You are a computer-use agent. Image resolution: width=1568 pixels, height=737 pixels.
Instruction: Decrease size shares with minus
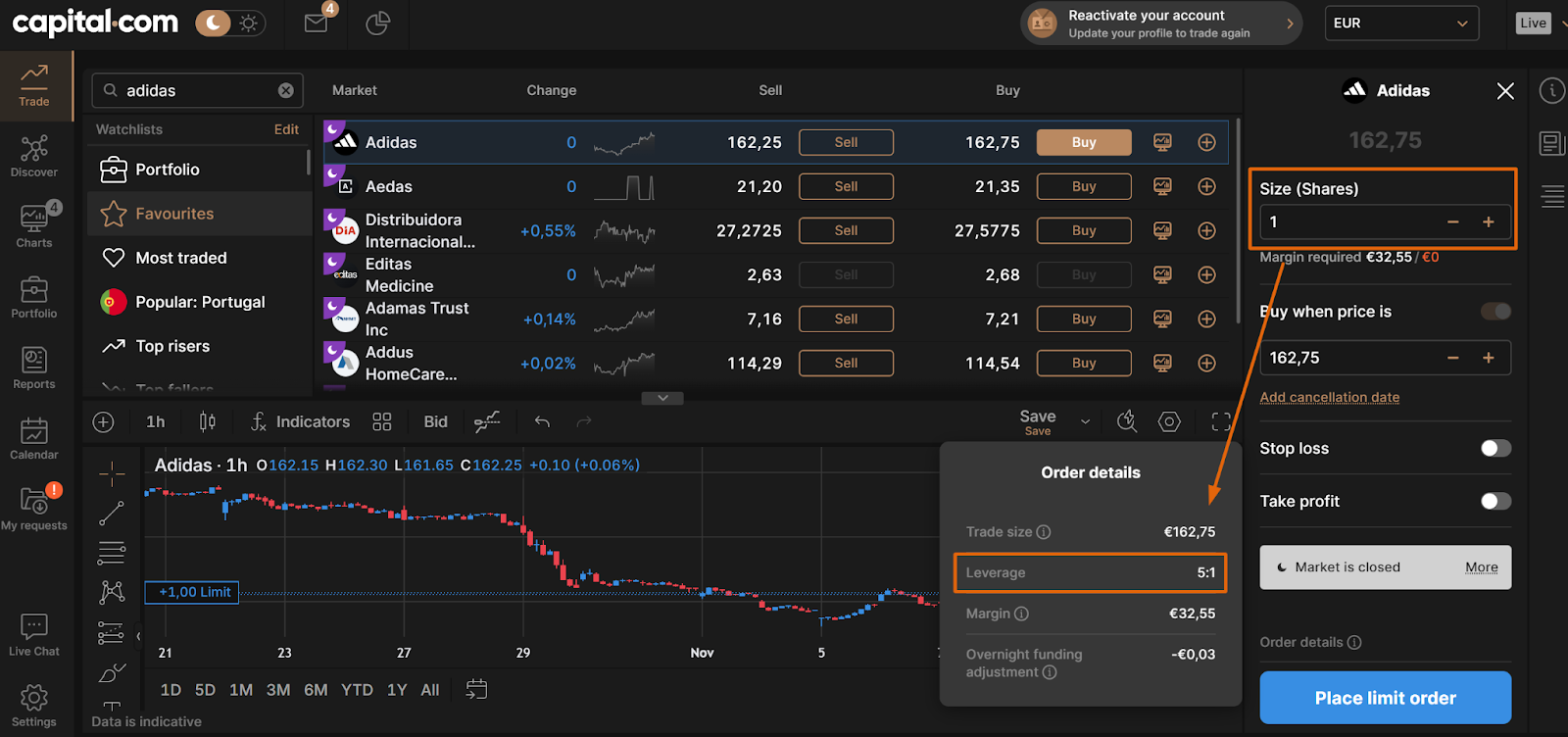[1453, 222]
